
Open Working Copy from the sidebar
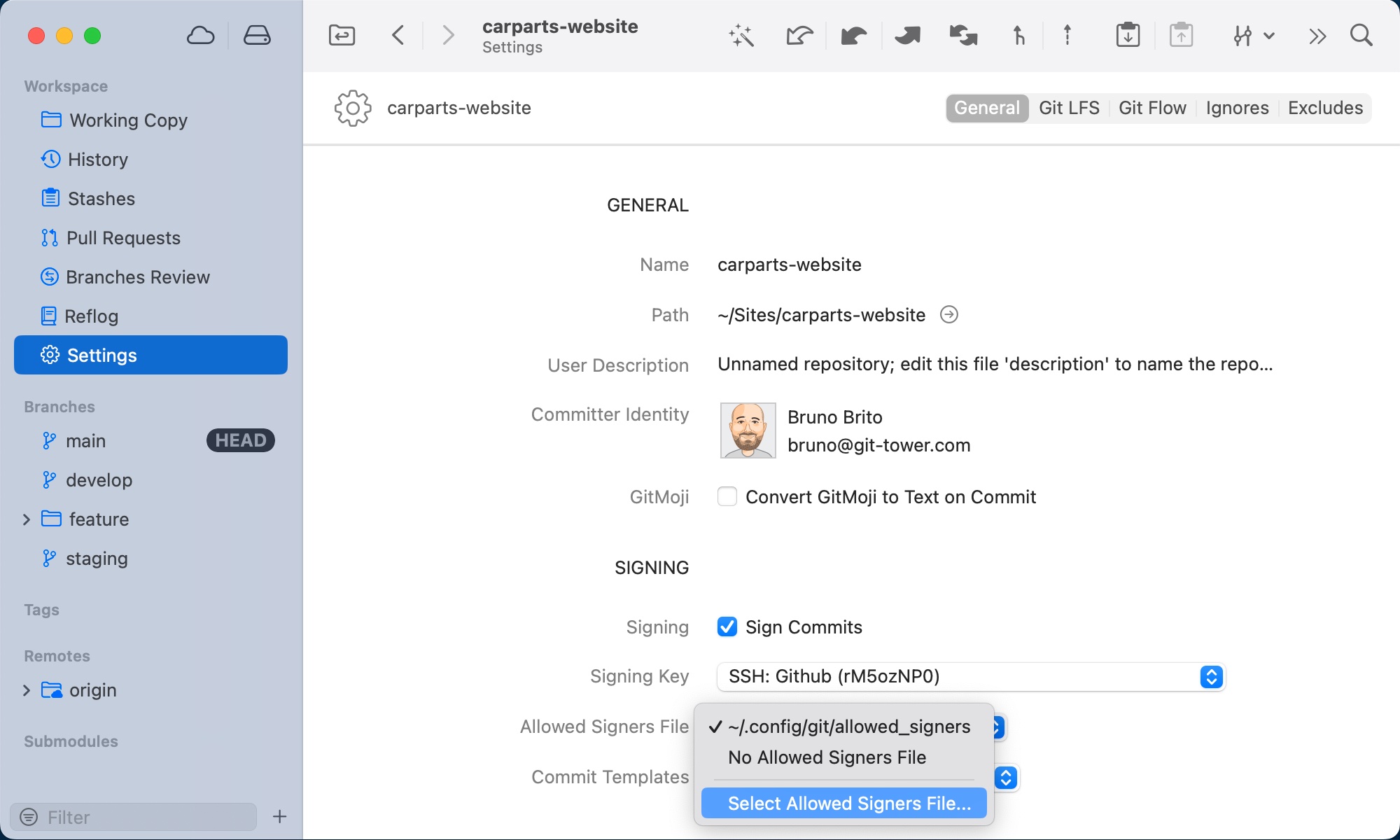pyautogui.click(x=127, y=120)
